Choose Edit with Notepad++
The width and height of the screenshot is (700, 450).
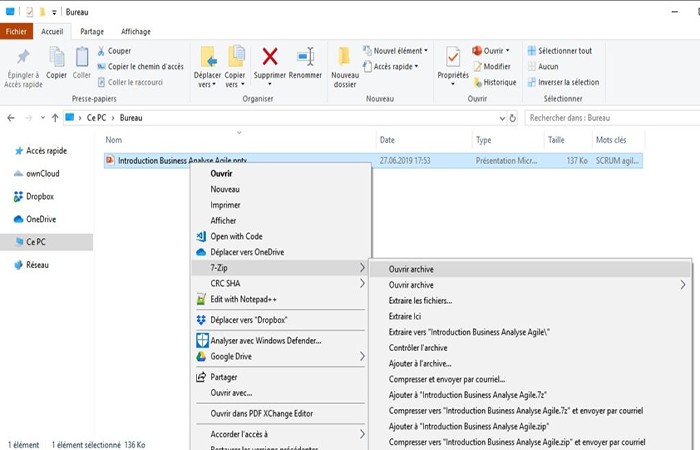pyautogui.click(x=280, y=299)
